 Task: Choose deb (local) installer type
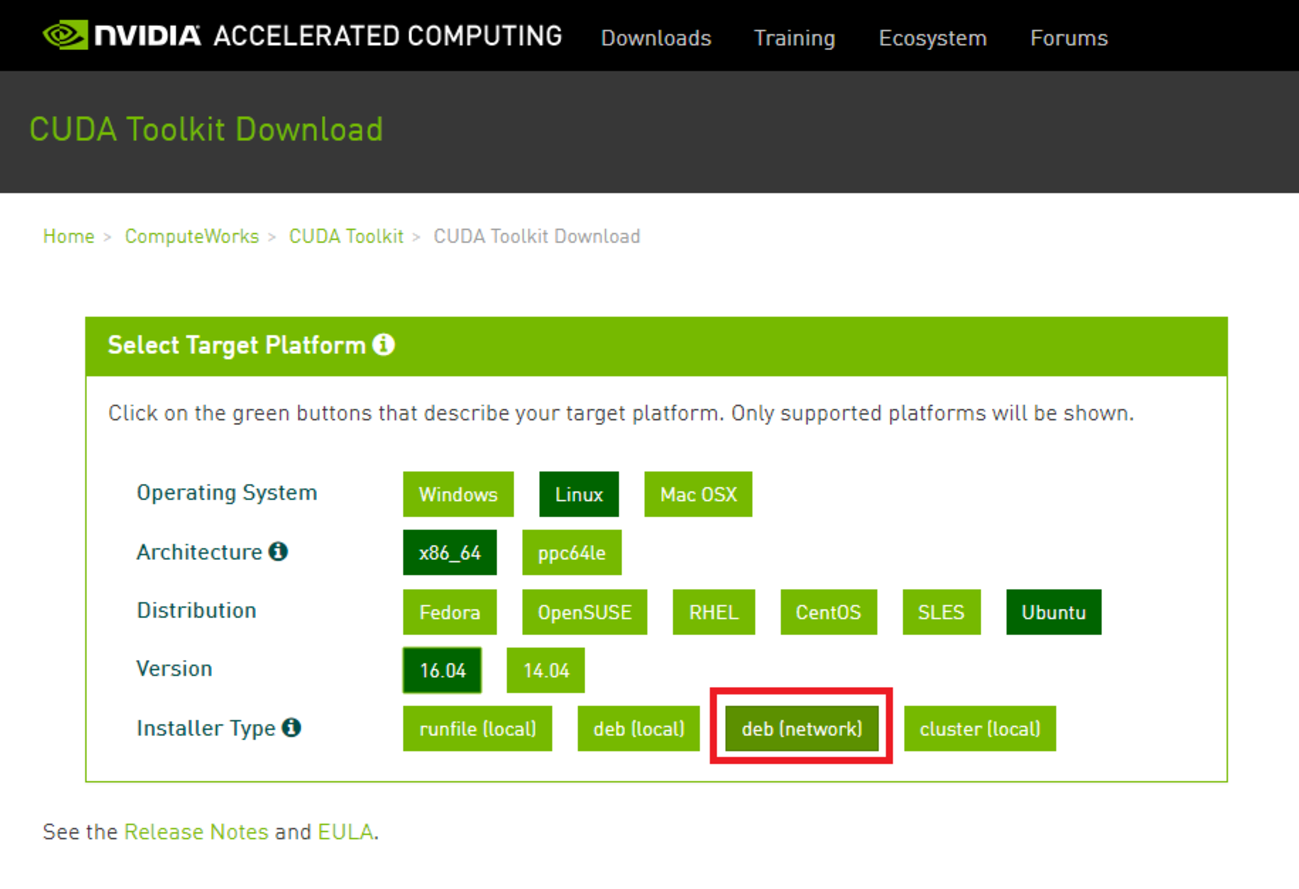click(639, 729)
